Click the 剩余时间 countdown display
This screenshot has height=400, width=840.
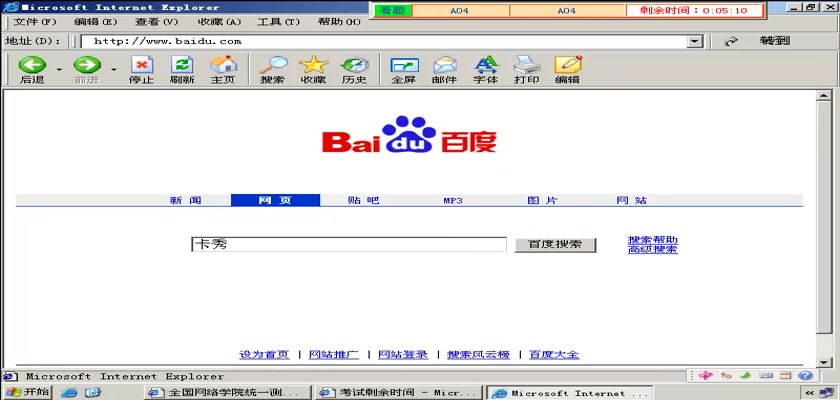694,10
